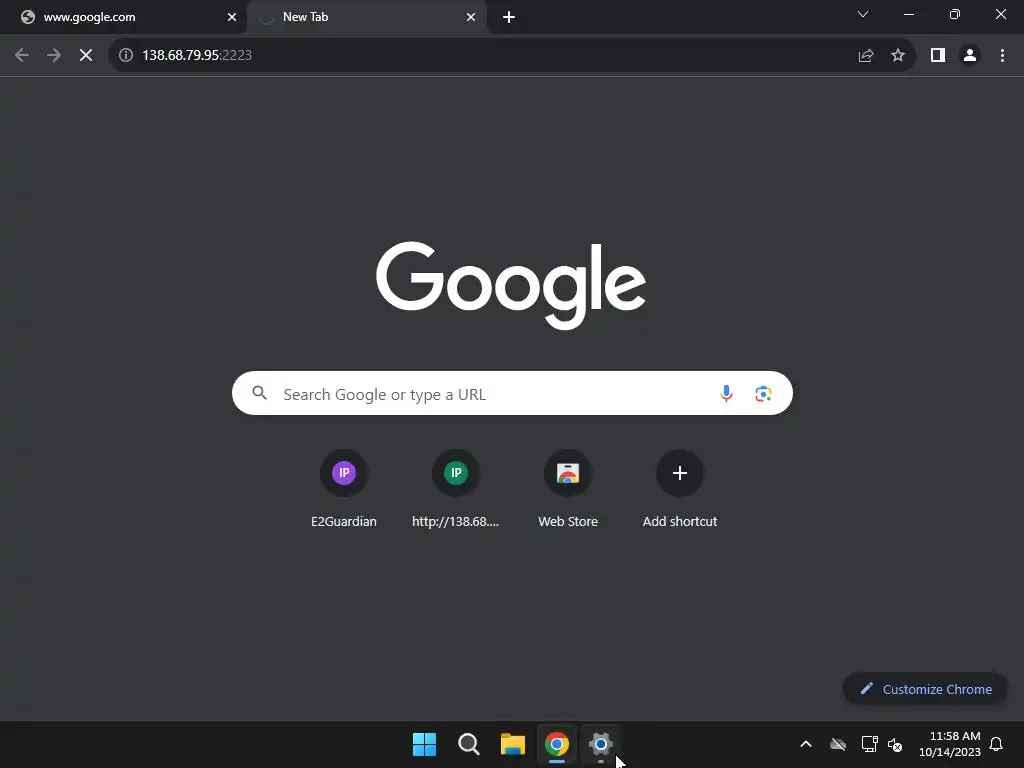The width and height of the screenshot is (1024, 768).
Task: Open the notification bell
Action: pyautogui.click(x=996, y=744)
